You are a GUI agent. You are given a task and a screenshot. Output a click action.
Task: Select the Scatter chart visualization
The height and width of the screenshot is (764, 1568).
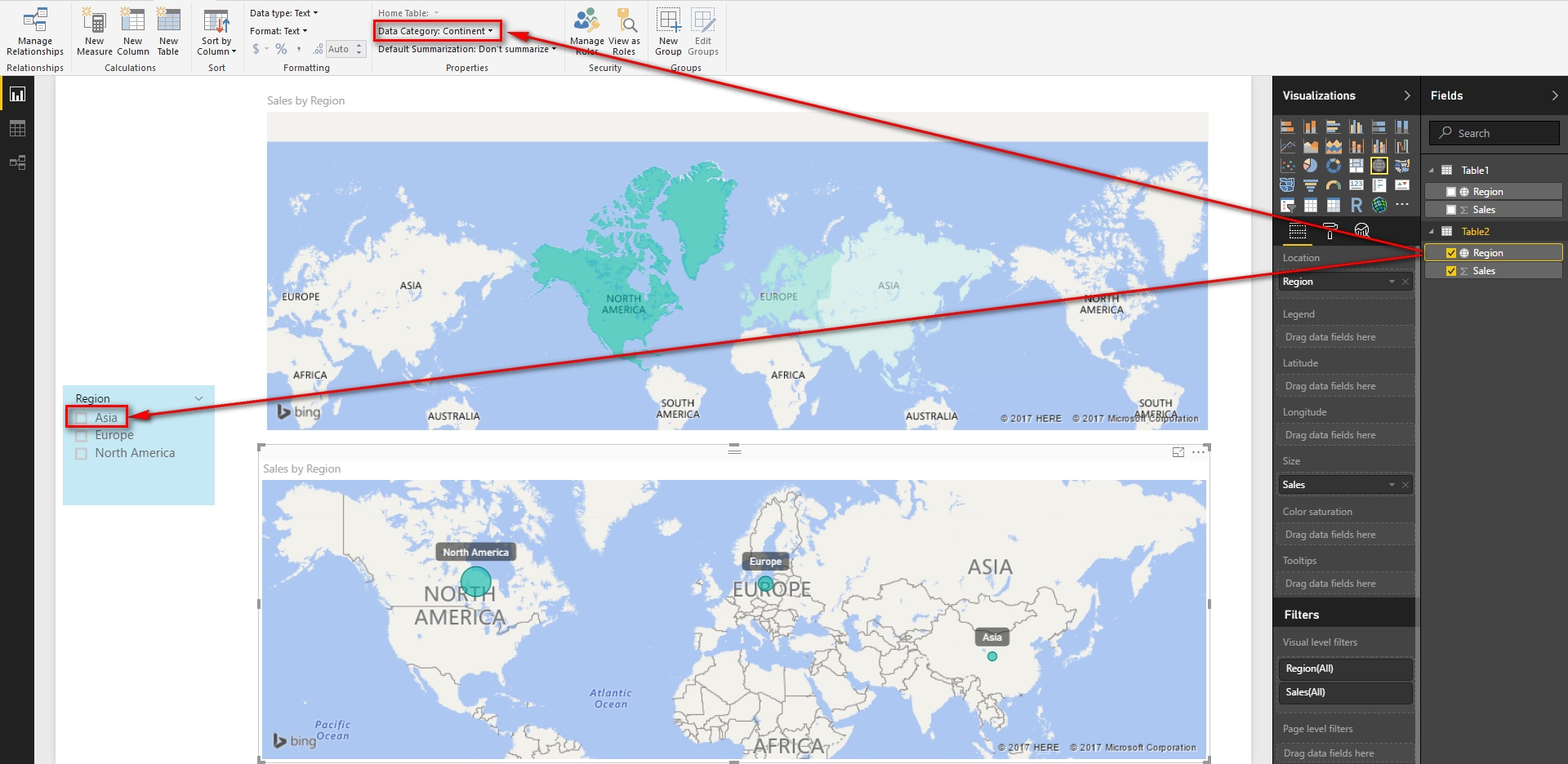coord(1287,166)
